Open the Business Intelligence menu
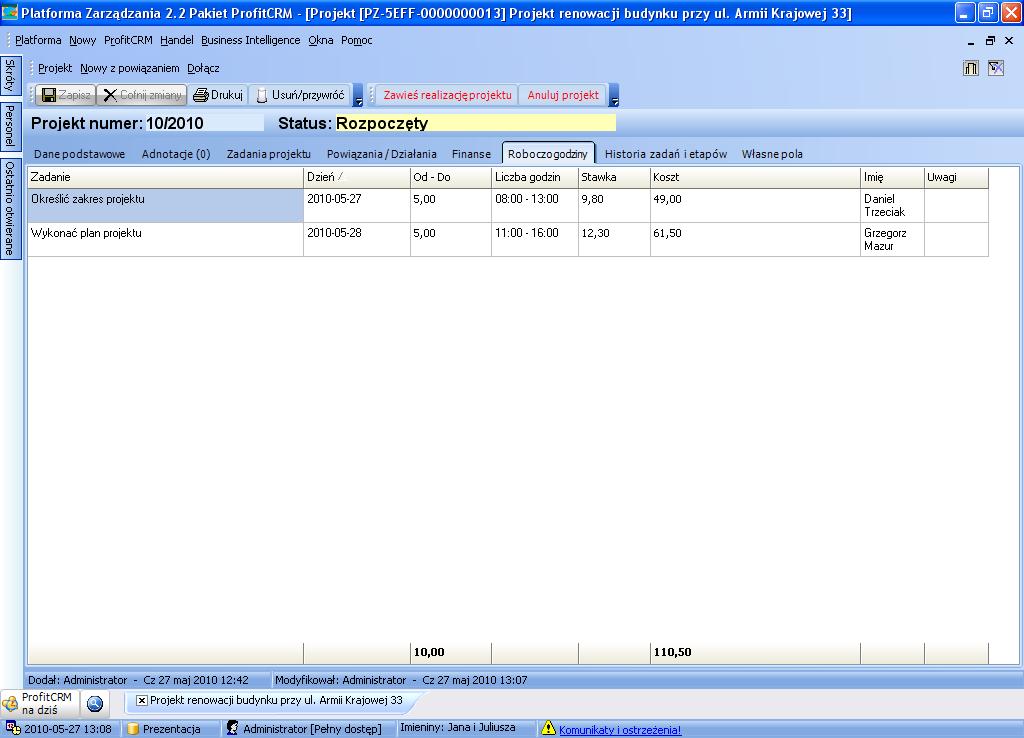This screenshot has height=738, width=1024. point(250,40)
